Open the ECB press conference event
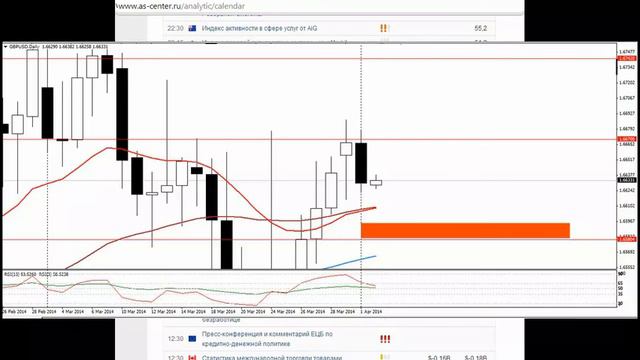Image resolution: width=640 pixels, height=360 pixels. (x=267, y=339)
